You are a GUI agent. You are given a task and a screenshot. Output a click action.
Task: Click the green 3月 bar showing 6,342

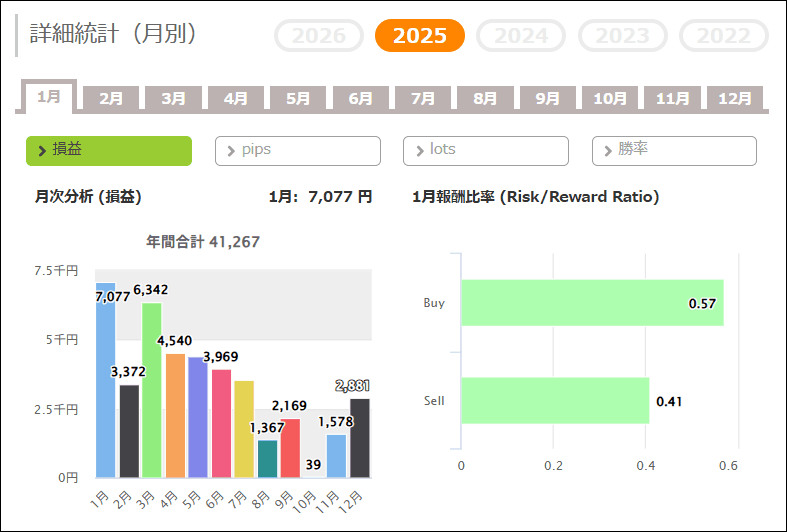pos(152,390)
